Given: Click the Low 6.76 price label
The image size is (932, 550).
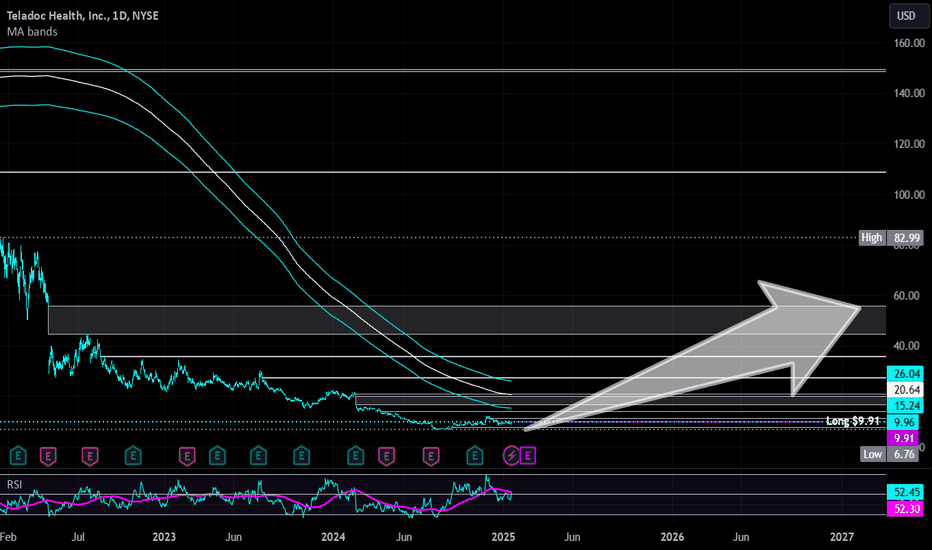Looking at the screenshot, I should tap(891, 454).
